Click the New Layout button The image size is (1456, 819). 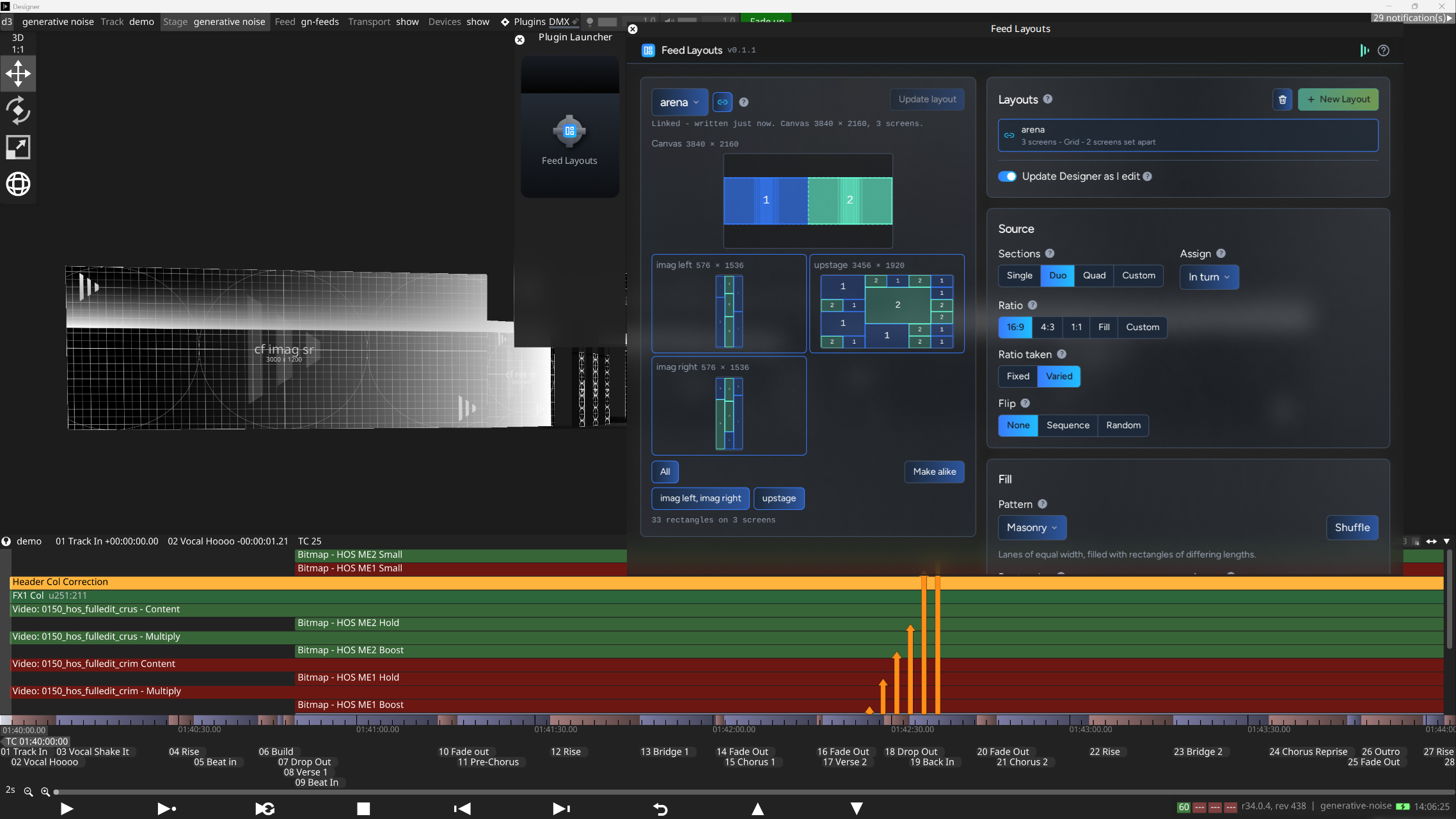[1338, 99]
